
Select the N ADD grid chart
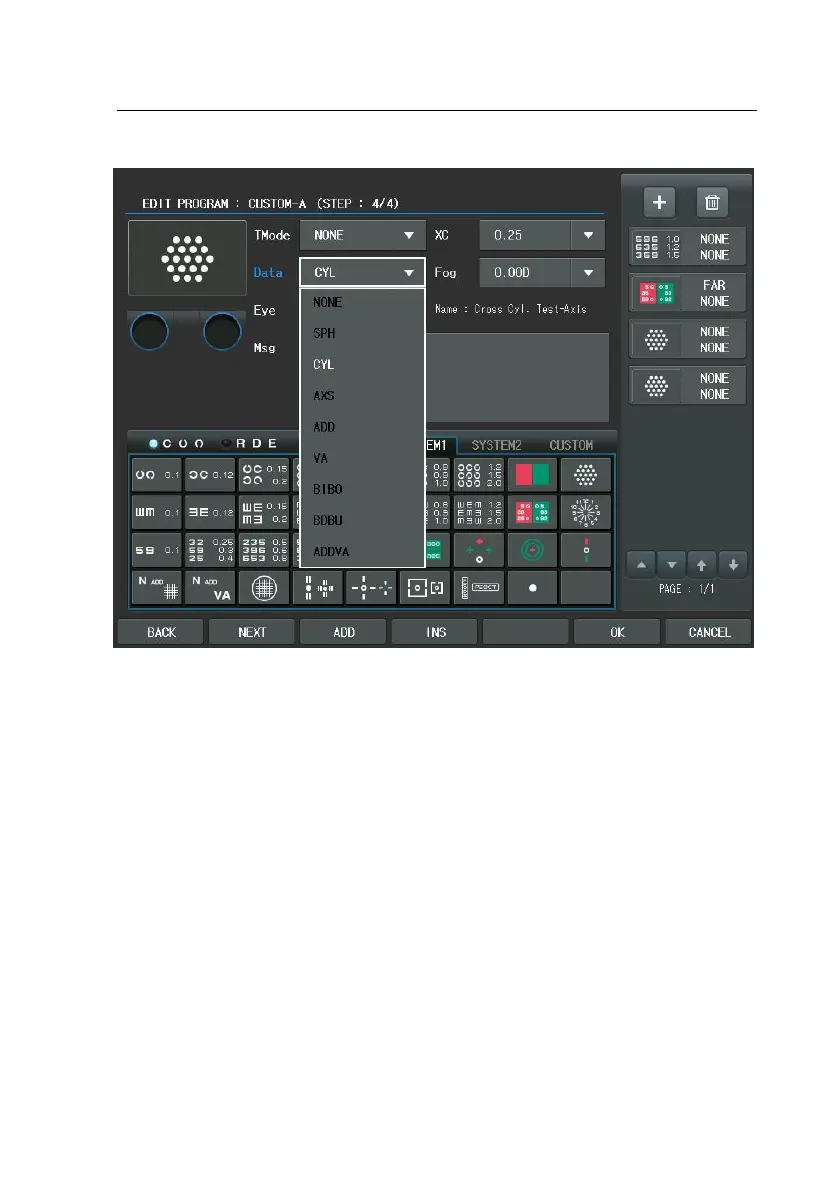156,588
